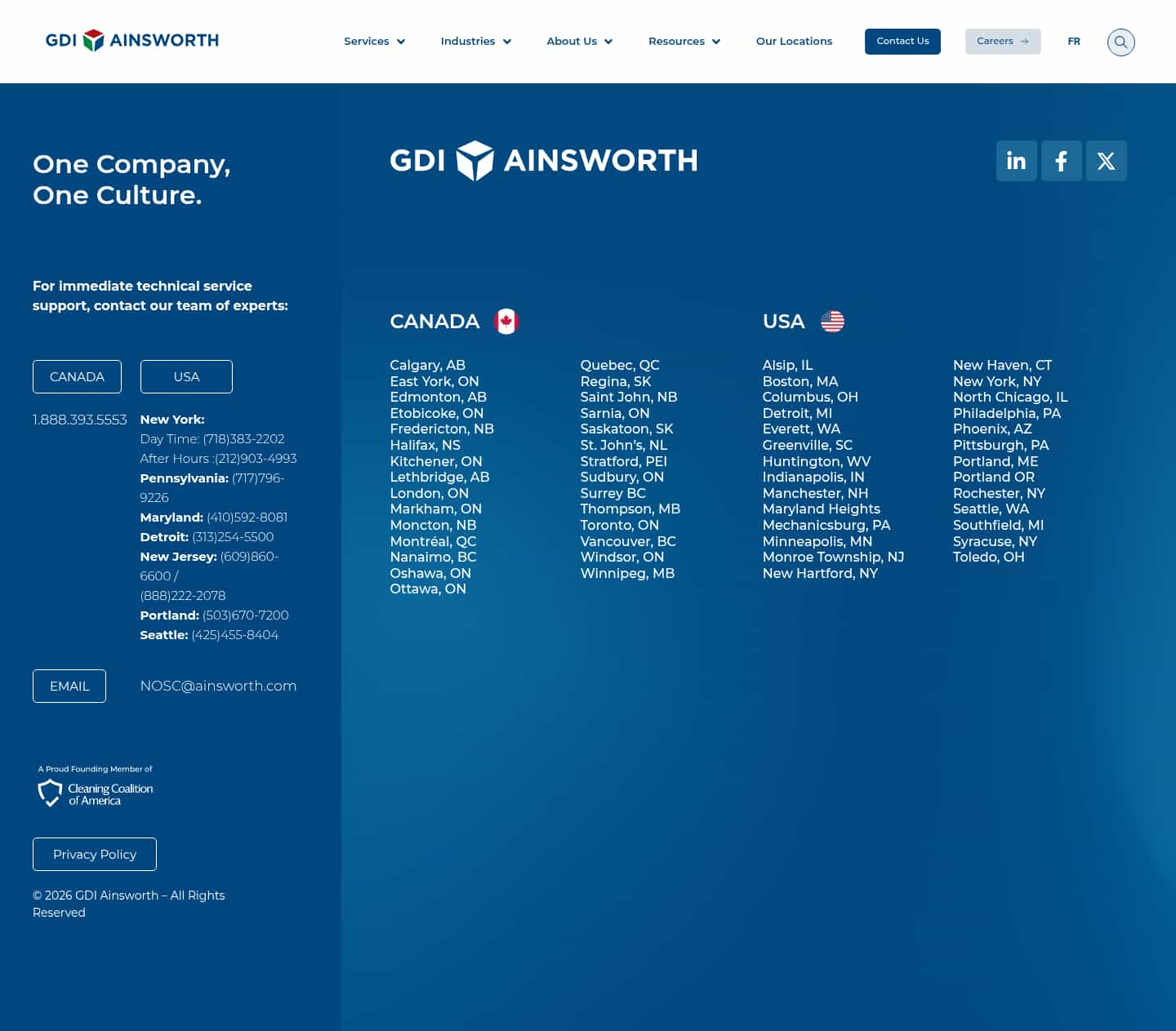Screen dimensions: 1176x1031
Task: Call New York day time (718)383-2202
Action: 243,439
